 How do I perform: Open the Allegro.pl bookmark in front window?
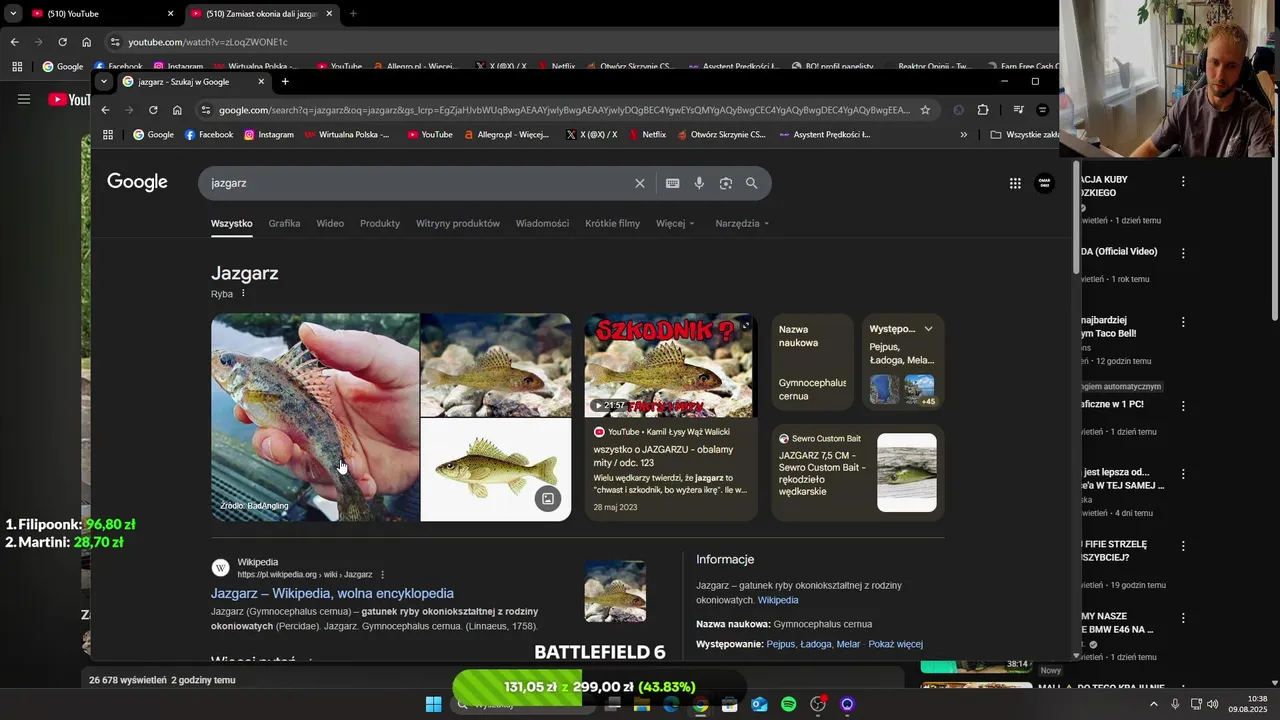(506, 134)
